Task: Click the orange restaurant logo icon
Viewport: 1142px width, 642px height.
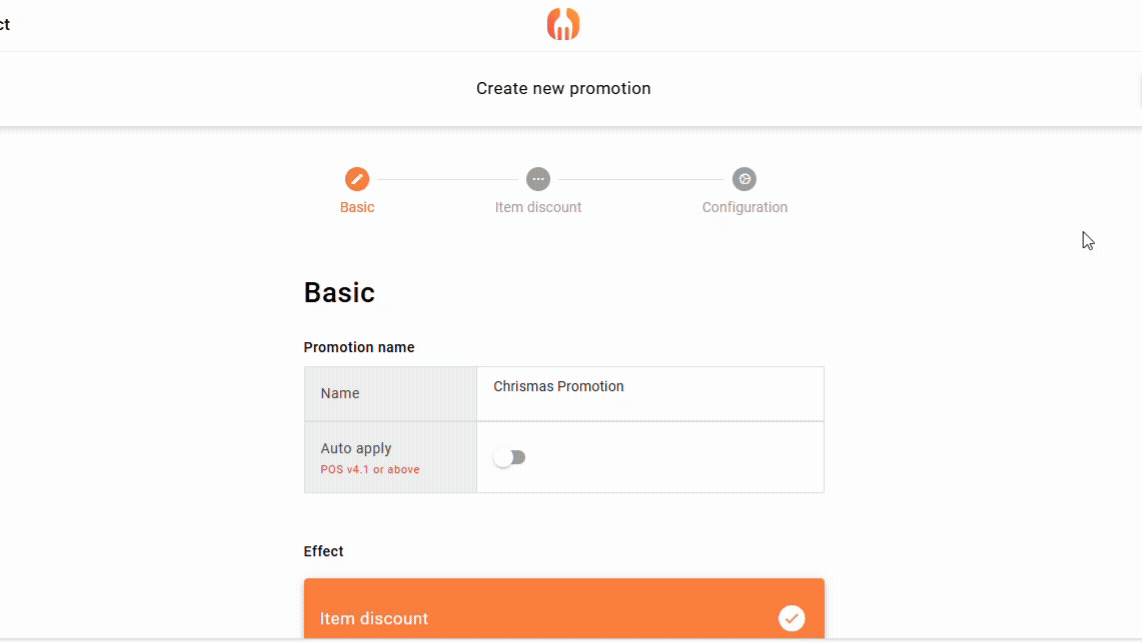Action: tap(563, 24)
